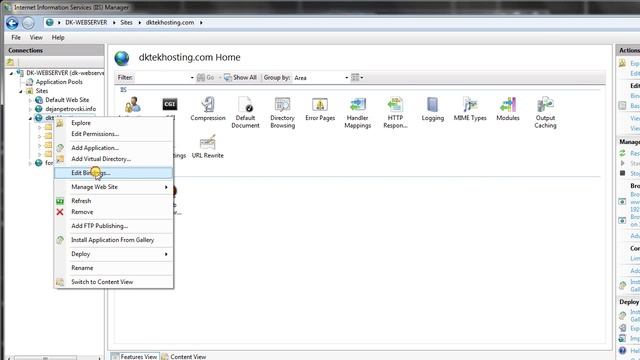This screenshot has width=640, height=360.
Task: Open the view mode dropdown button
Action: pyautogui.click(x=357, y=78)
